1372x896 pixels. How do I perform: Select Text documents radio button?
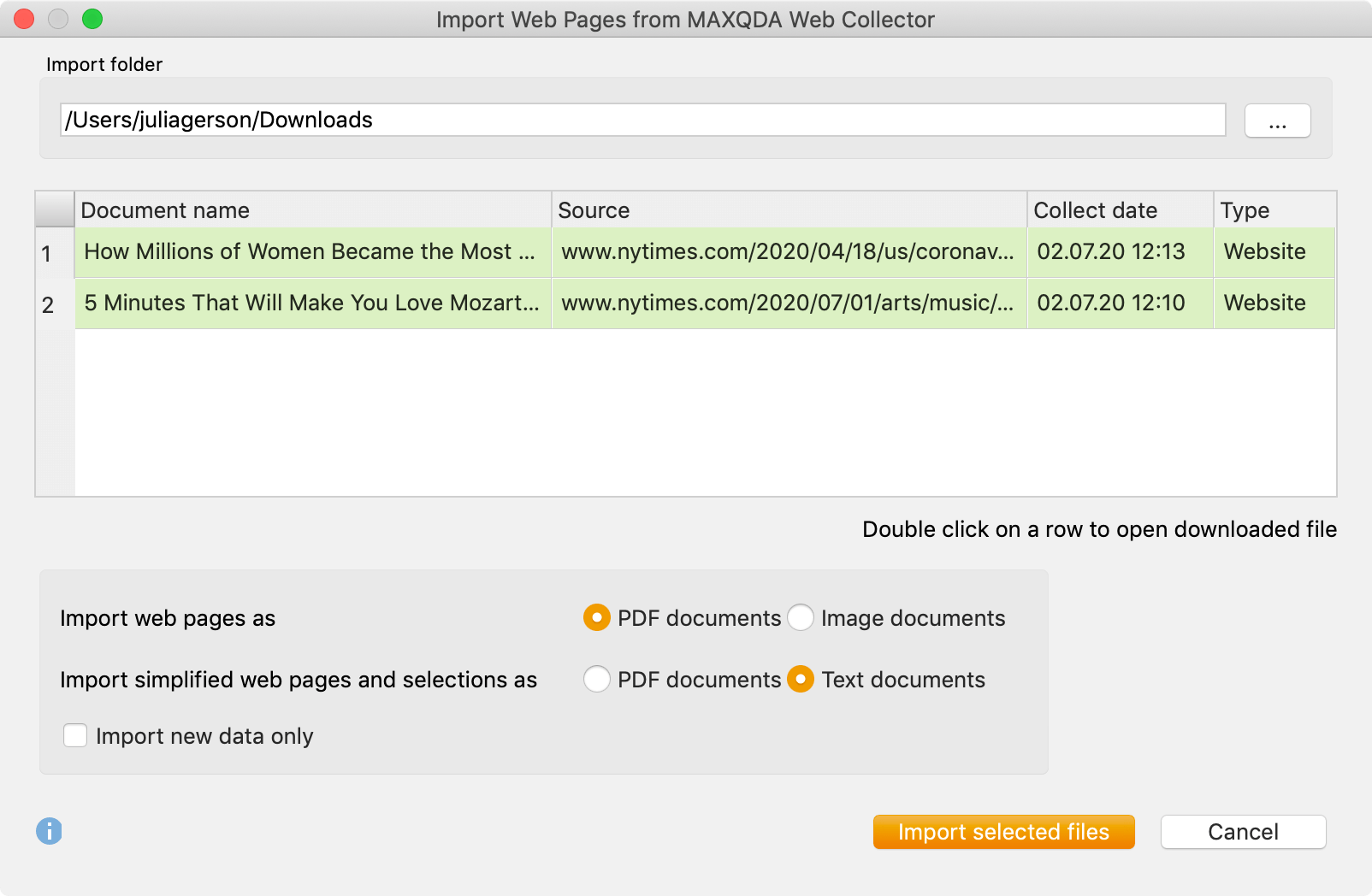(801, 679)
